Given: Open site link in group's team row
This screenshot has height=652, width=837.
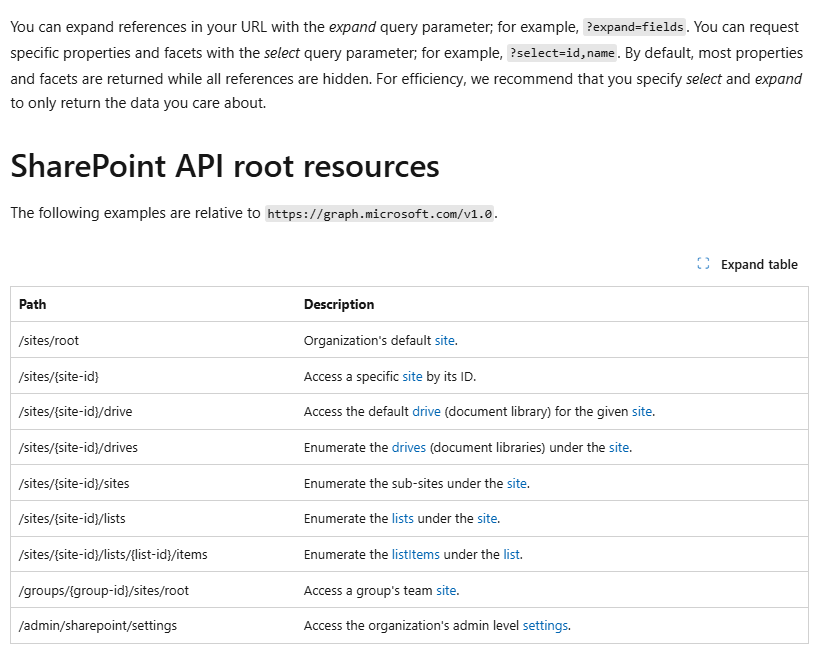Looking at the screenshot, I should click(446, 590).
